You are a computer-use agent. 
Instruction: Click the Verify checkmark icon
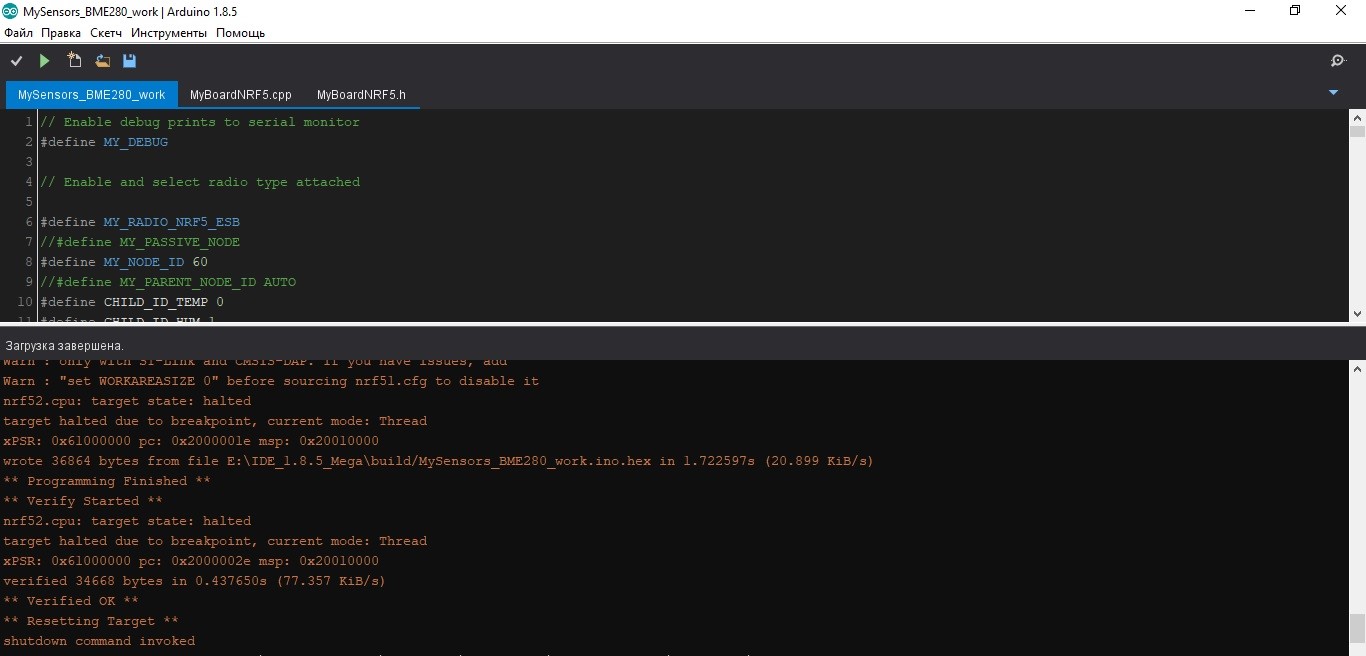[x=16, y=61]
